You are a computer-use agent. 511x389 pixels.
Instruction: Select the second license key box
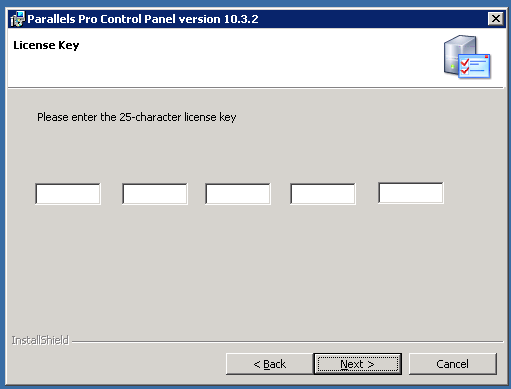pos(155,194)
